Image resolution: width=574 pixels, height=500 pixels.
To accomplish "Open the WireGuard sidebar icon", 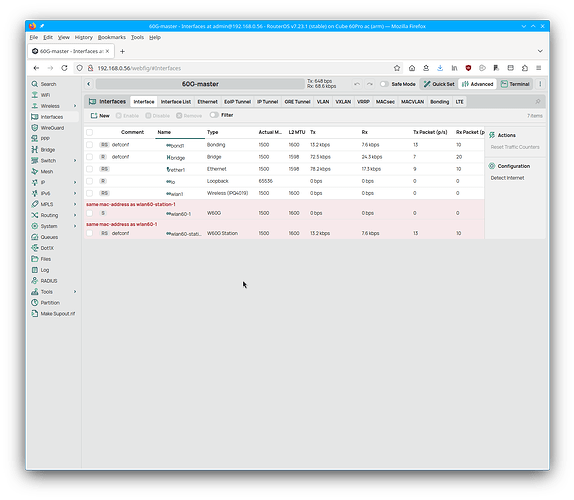I will pos(35,128).
